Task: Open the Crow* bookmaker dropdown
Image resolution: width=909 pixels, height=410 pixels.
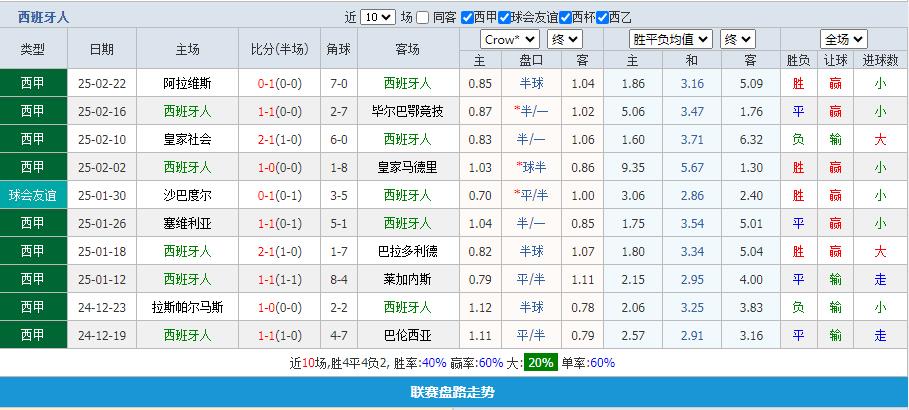Action: [x=510, y=39]
